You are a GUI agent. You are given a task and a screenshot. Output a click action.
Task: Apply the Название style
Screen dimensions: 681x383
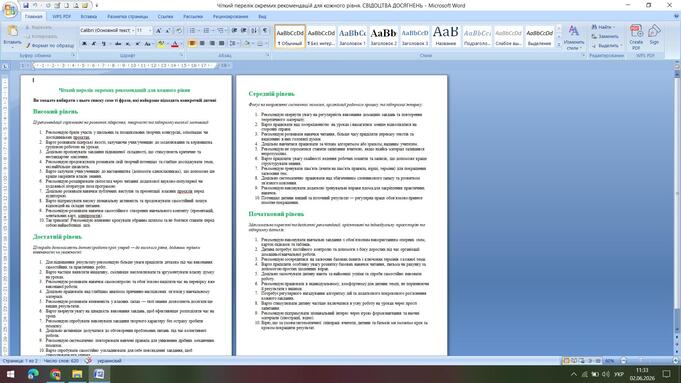(446, 36)
